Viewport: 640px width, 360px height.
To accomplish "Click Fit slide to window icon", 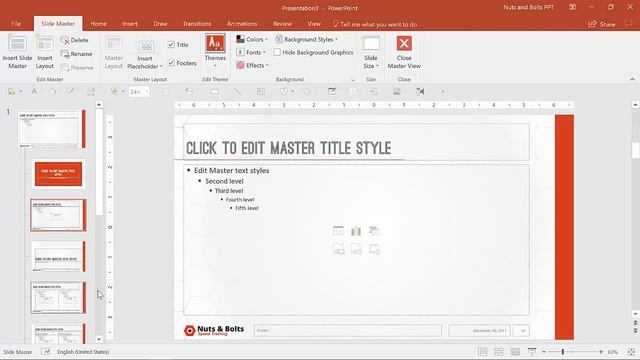I will 631,351.
